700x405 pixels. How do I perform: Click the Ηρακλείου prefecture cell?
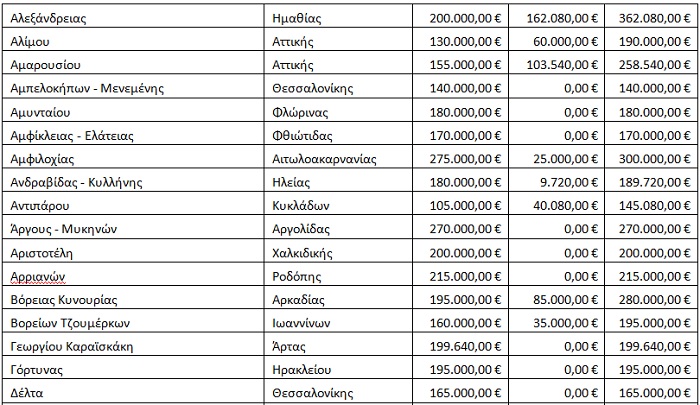pos(338,369)
